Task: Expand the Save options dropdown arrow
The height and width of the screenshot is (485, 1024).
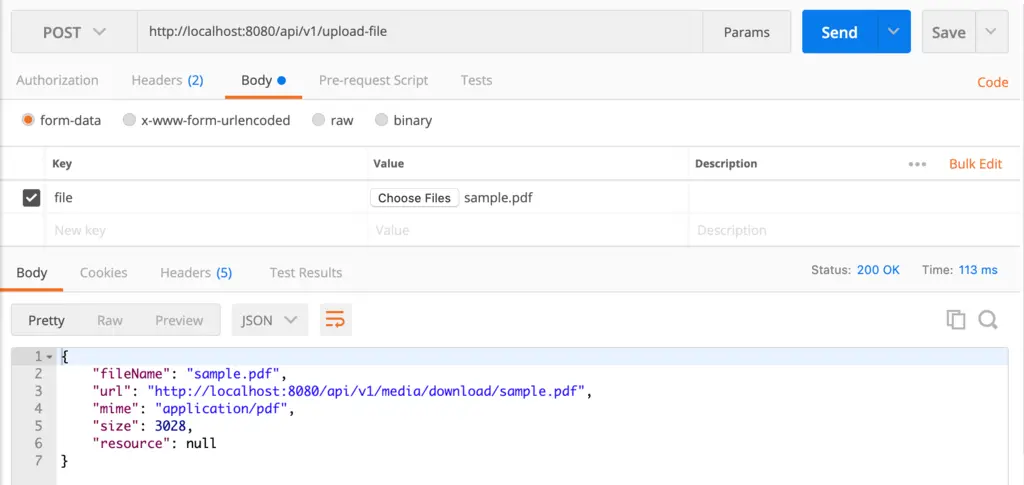Action: click(x=991, y=31)
